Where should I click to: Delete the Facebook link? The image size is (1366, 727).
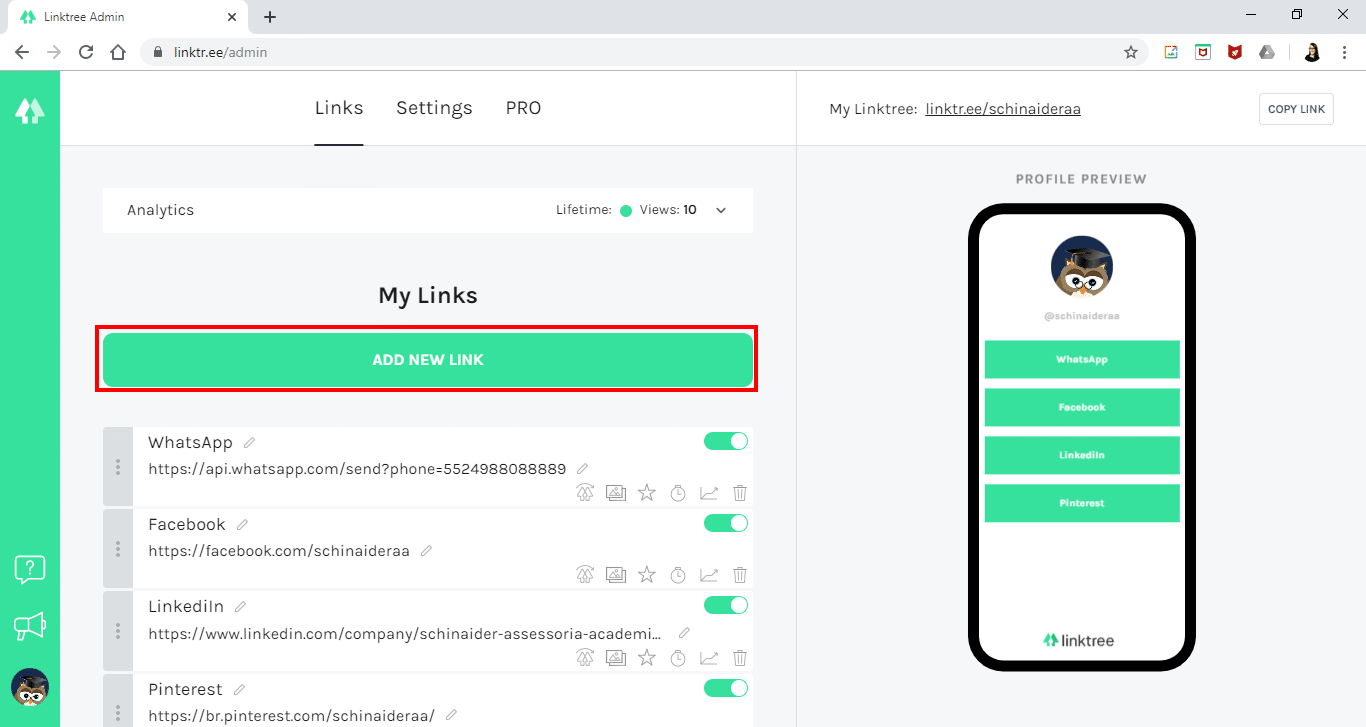pos(740,574)
